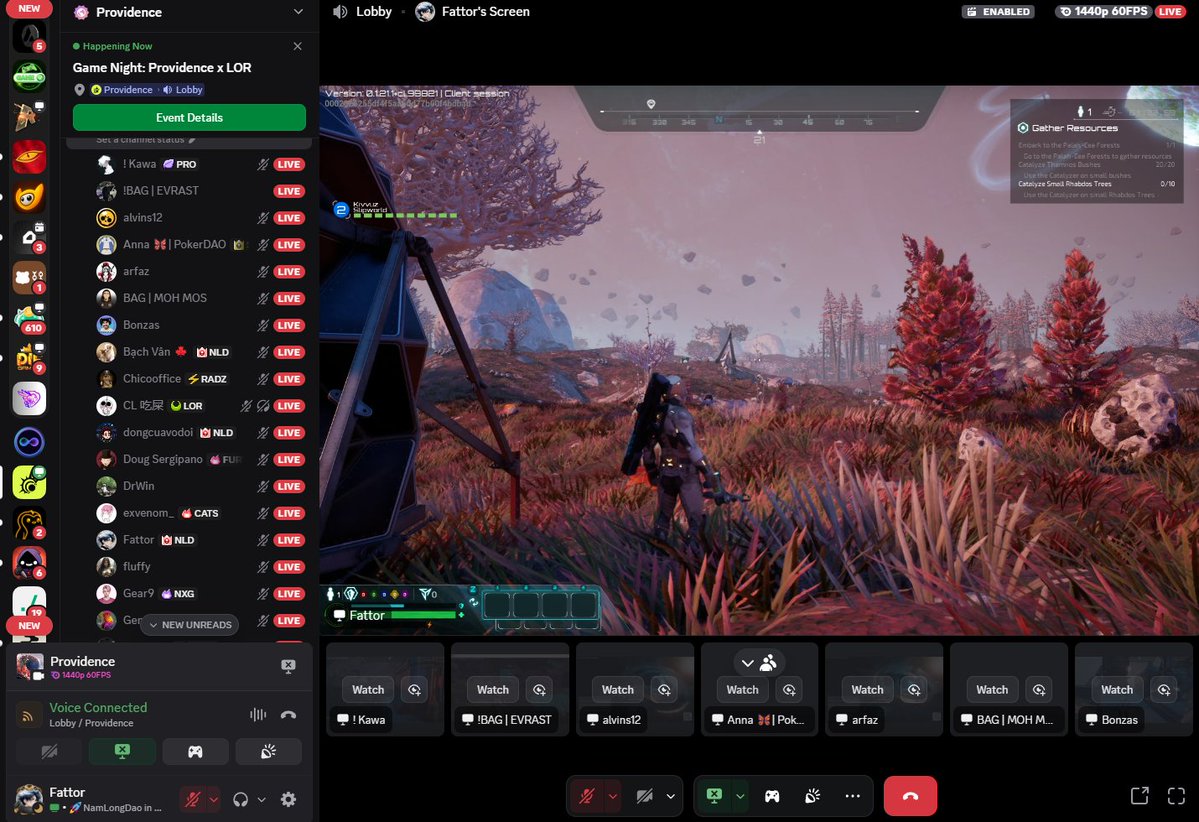Unmute microphone in user panel

point(193,799)
